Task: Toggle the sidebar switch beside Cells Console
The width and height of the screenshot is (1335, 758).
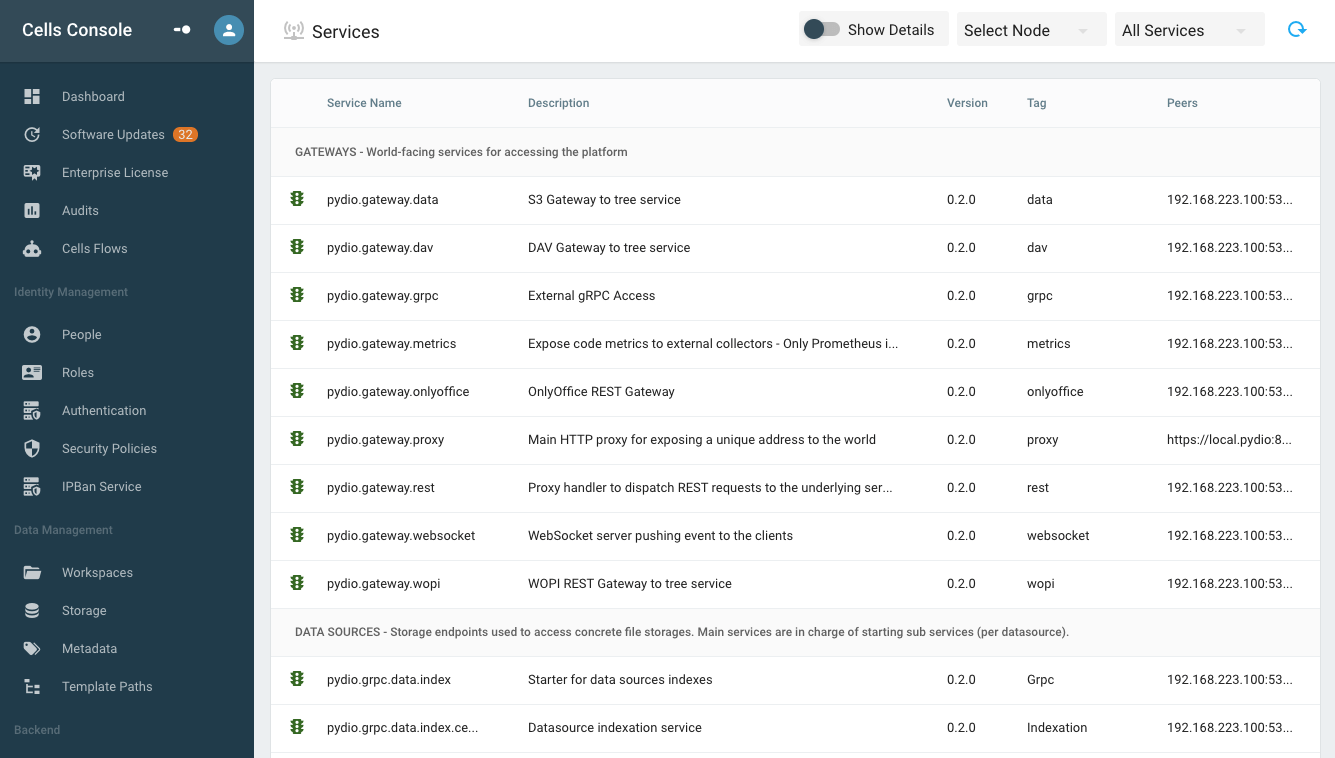Action: [182, 30]
